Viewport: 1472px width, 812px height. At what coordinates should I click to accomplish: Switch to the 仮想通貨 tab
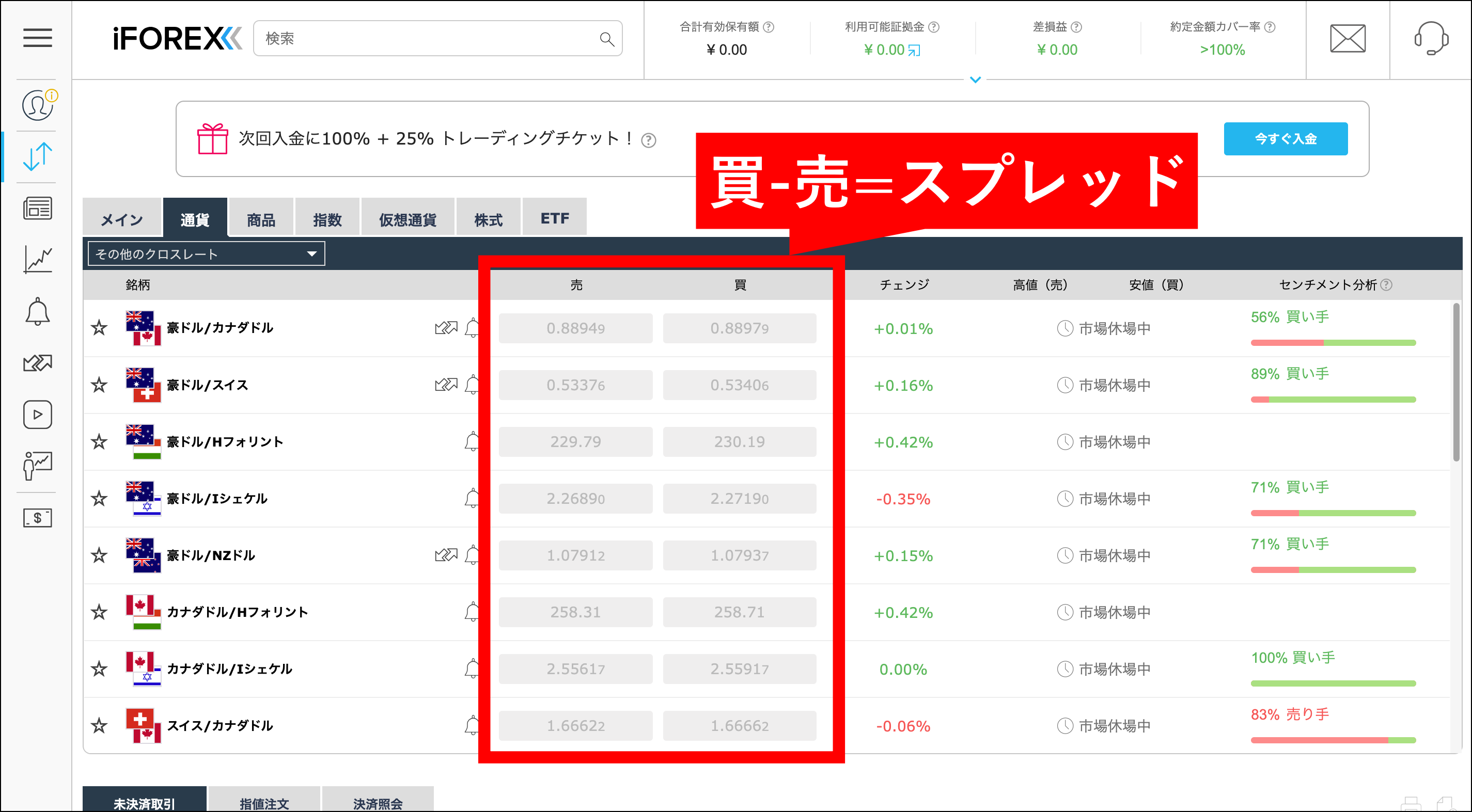[408, 217]
